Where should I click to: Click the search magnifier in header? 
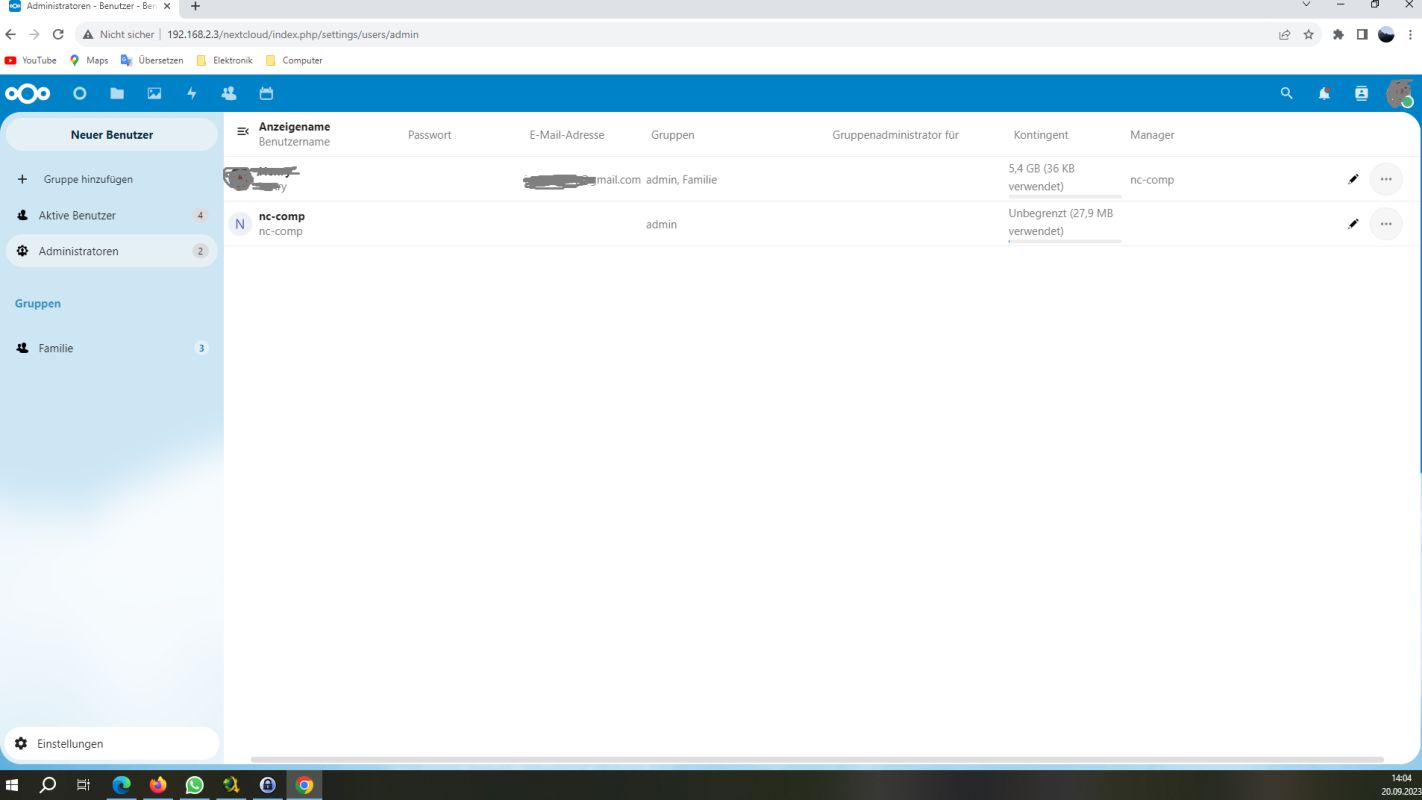(x=1286, y=93)
